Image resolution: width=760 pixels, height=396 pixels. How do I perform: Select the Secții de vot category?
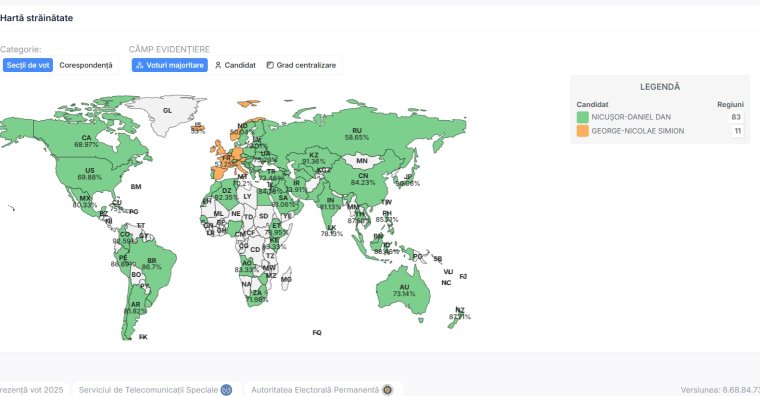28,65
